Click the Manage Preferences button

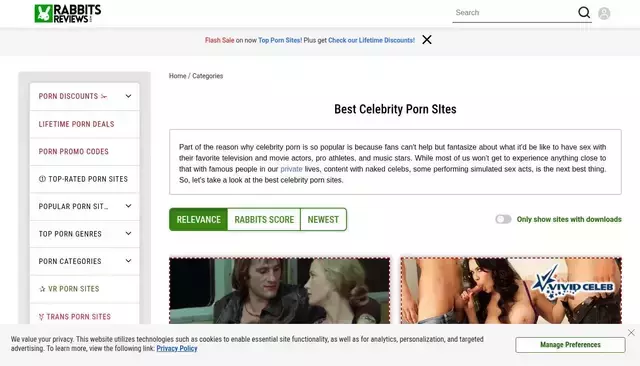(570, 345)
